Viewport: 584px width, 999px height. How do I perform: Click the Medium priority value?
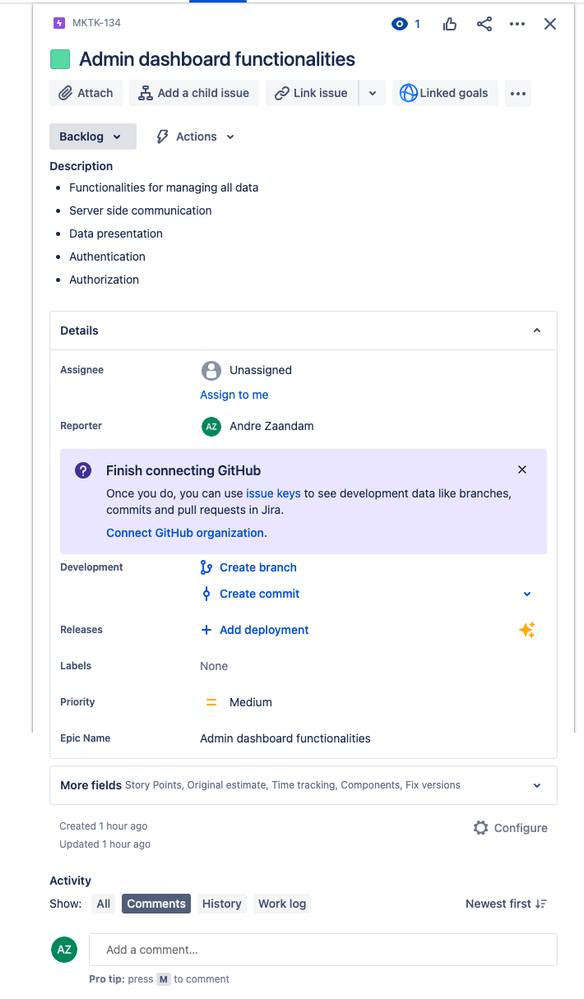click(x=250, y=702)
